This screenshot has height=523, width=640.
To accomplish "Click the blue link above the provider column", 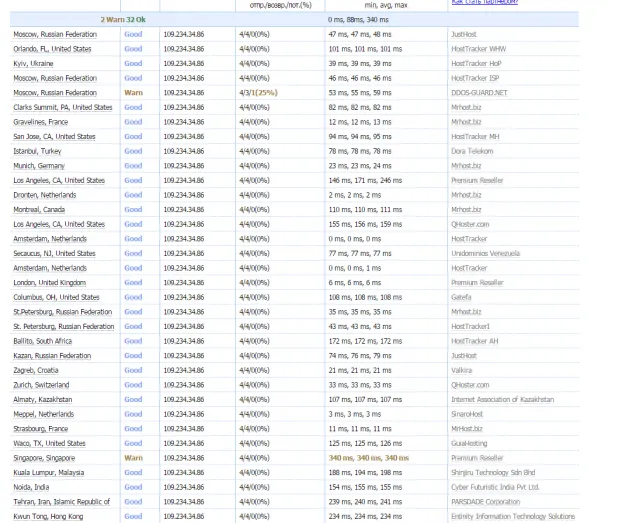I will [x=484, y=2].
